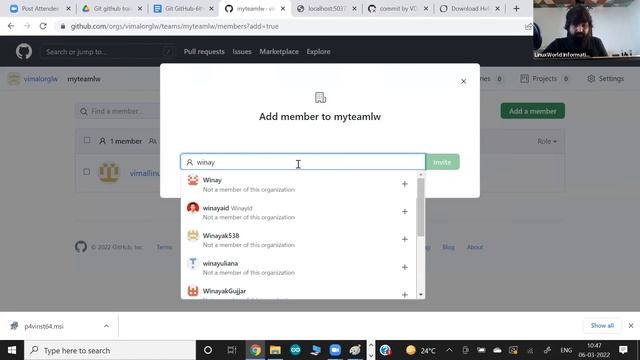Open Zoom from the taskbar
This screenshot has width=640, height=360.
coord(335,350)
